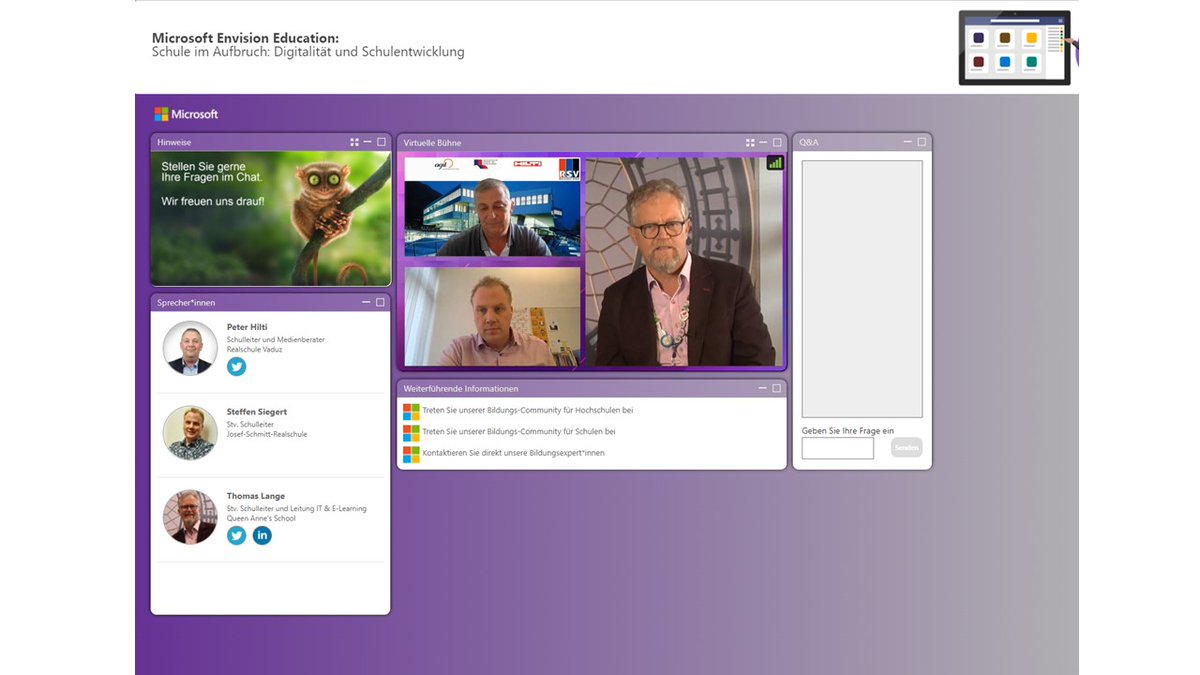Click the name "Thomas Lange"
The height and width of the screenshot is (675, 1200).
point(256,496)
